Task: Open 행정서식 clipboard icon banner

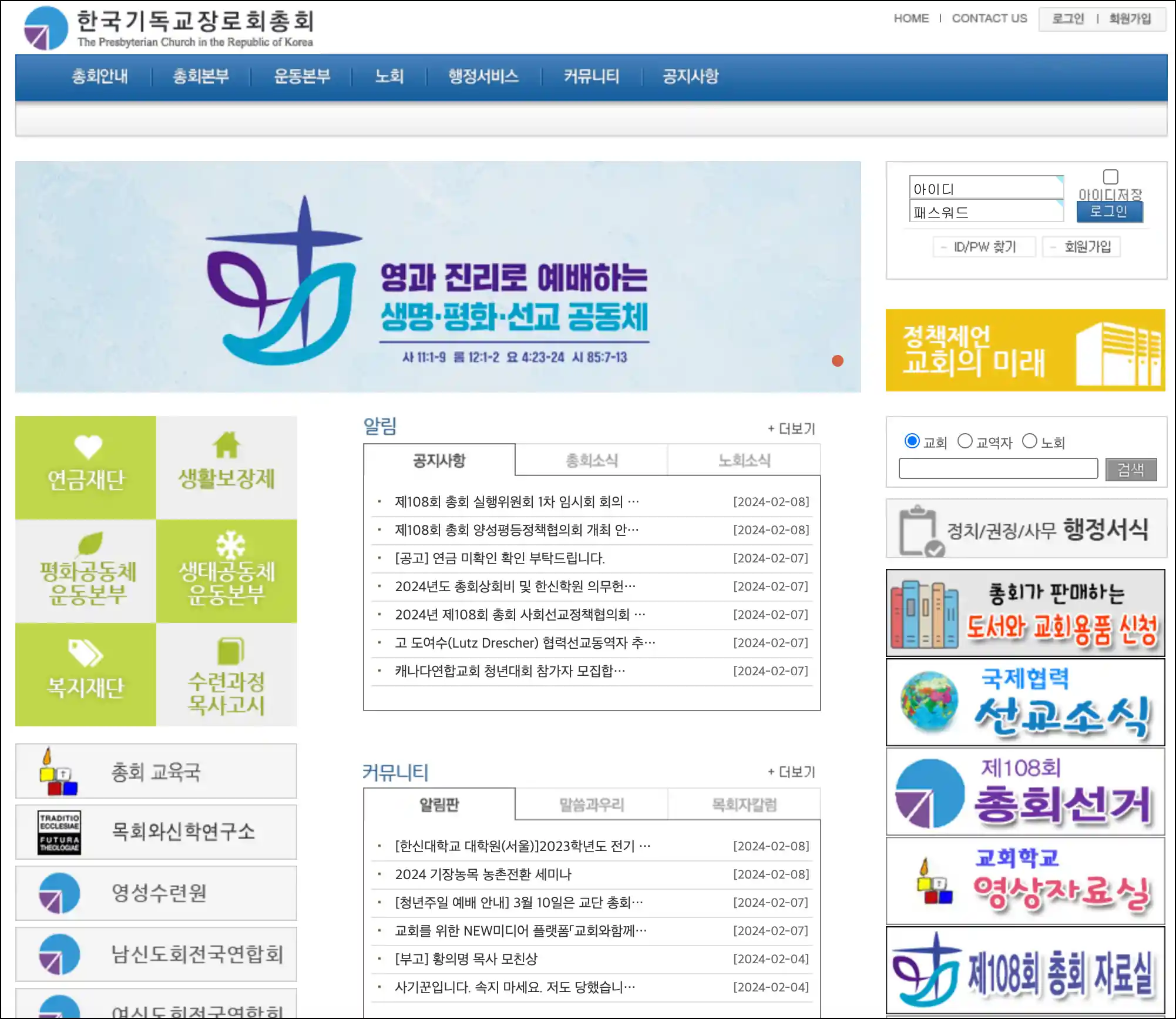Action: [x=1026, y=529]
